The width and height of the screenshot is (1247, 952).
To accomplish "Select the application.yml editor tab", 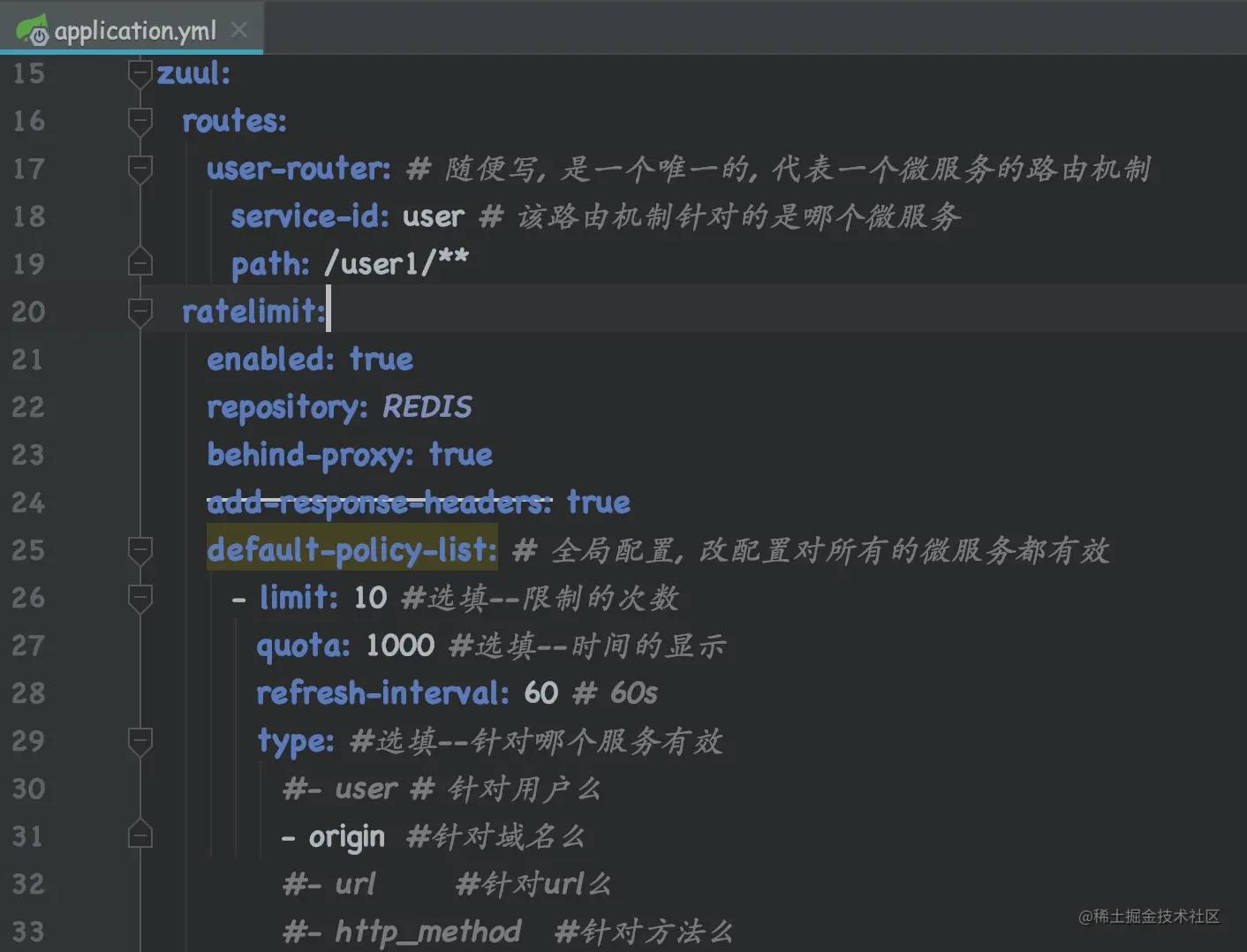I will click(x=132, y=30).
